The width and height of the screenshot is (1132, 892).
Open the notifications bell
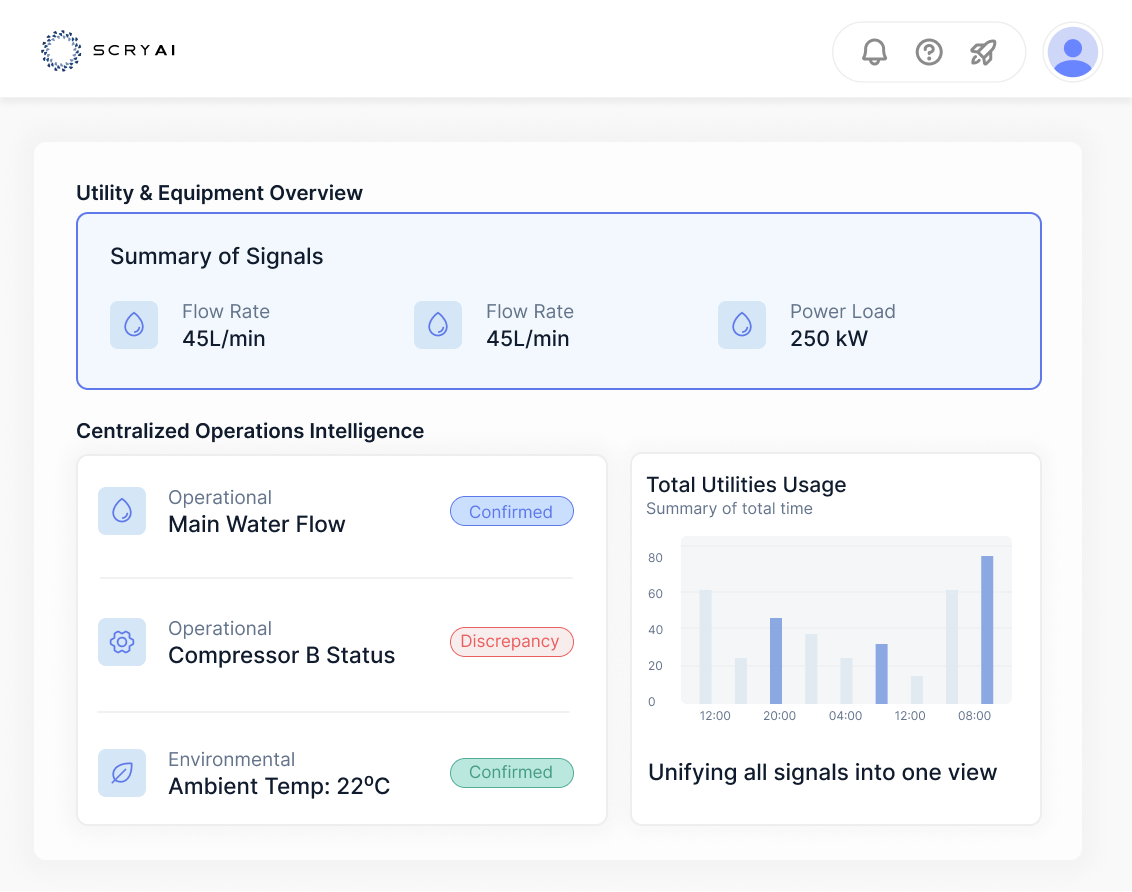point(874,52)
